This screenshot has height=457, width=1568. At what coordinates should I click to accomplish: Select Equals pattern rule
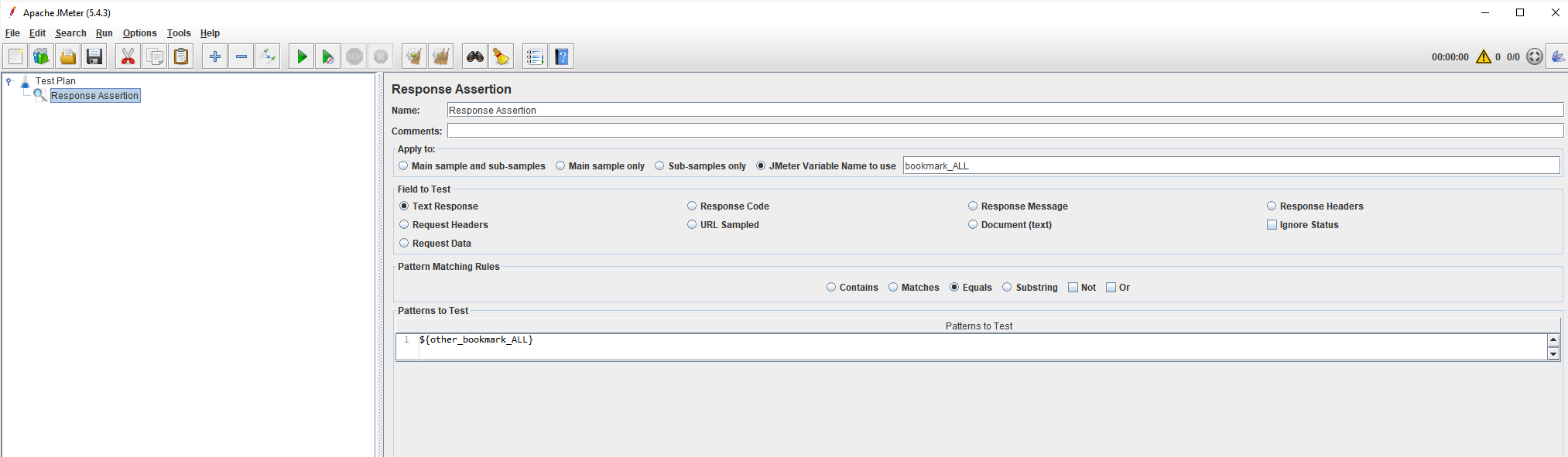(971, 288)
